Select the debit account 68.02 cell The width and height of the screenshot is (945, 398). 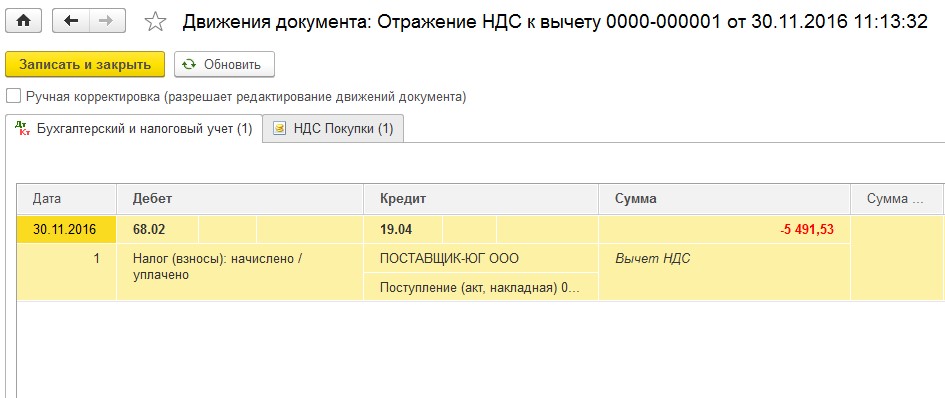click(157, 230)
